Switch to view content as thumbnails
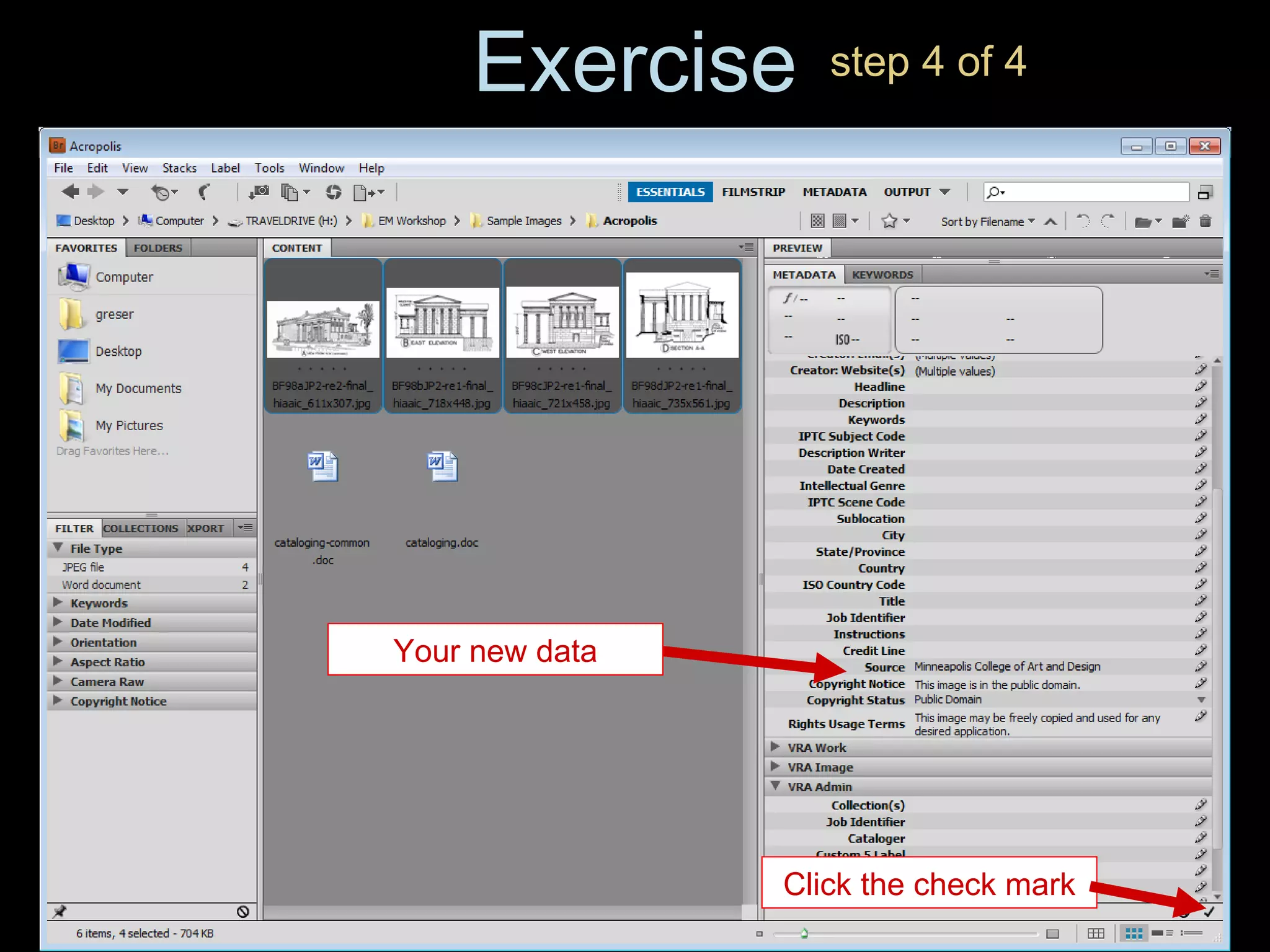The height and width of the screenshot is (952, 1270). [x=1134, y=933]
